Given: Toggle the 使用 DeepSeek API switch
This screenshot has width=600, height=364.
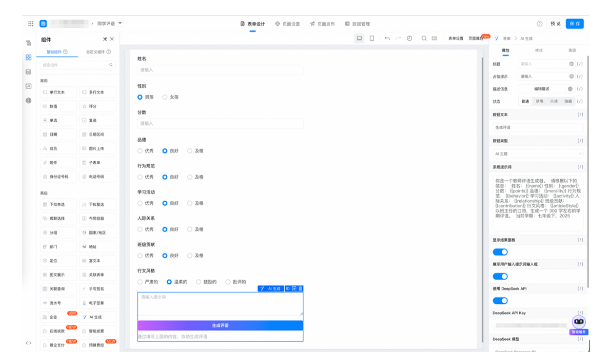Looking at the screenshot, I should (x=500, y=300).
